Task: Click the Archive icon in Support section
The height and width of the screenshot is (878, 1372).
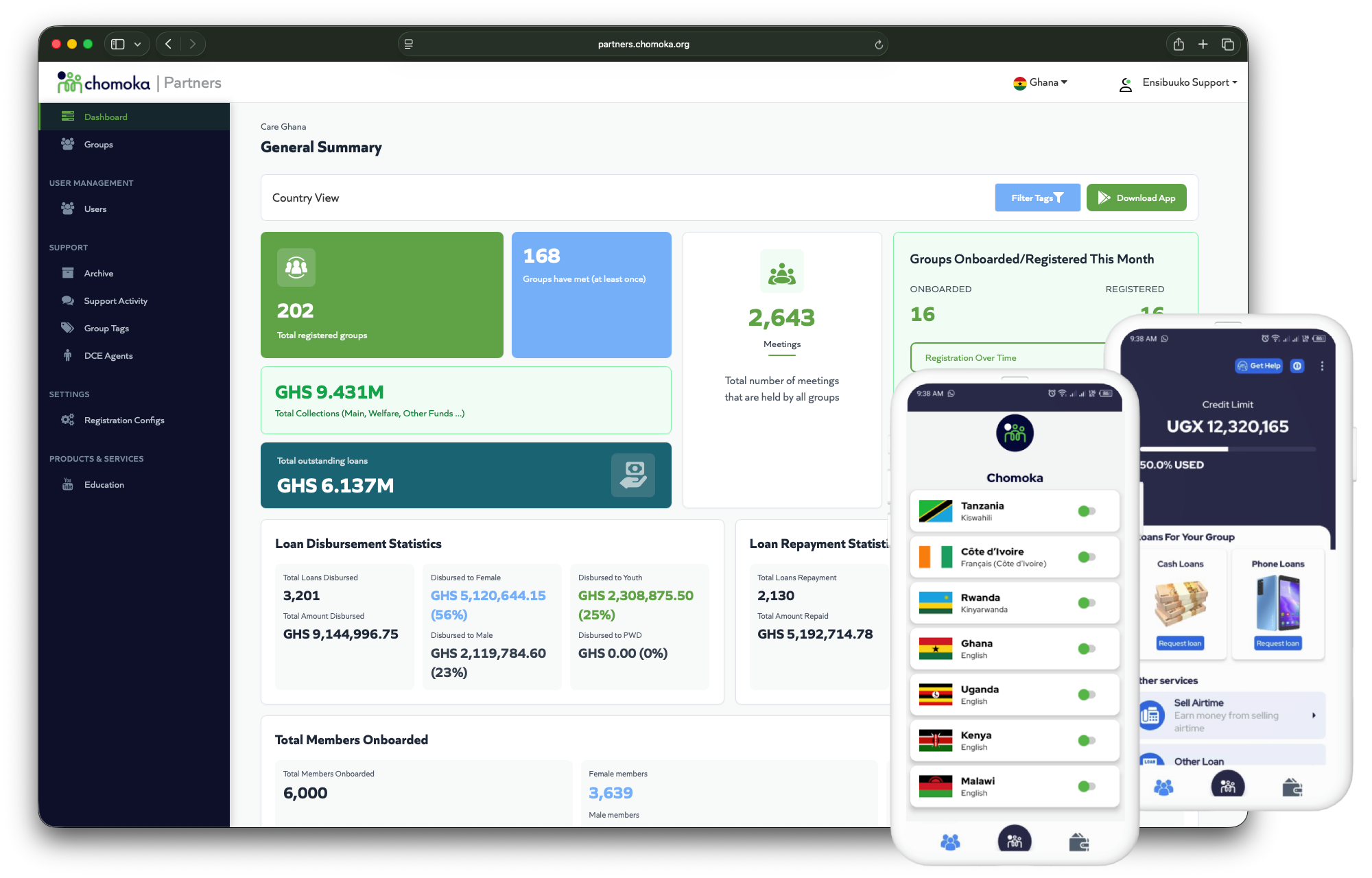Action: [x=67, y=273]
